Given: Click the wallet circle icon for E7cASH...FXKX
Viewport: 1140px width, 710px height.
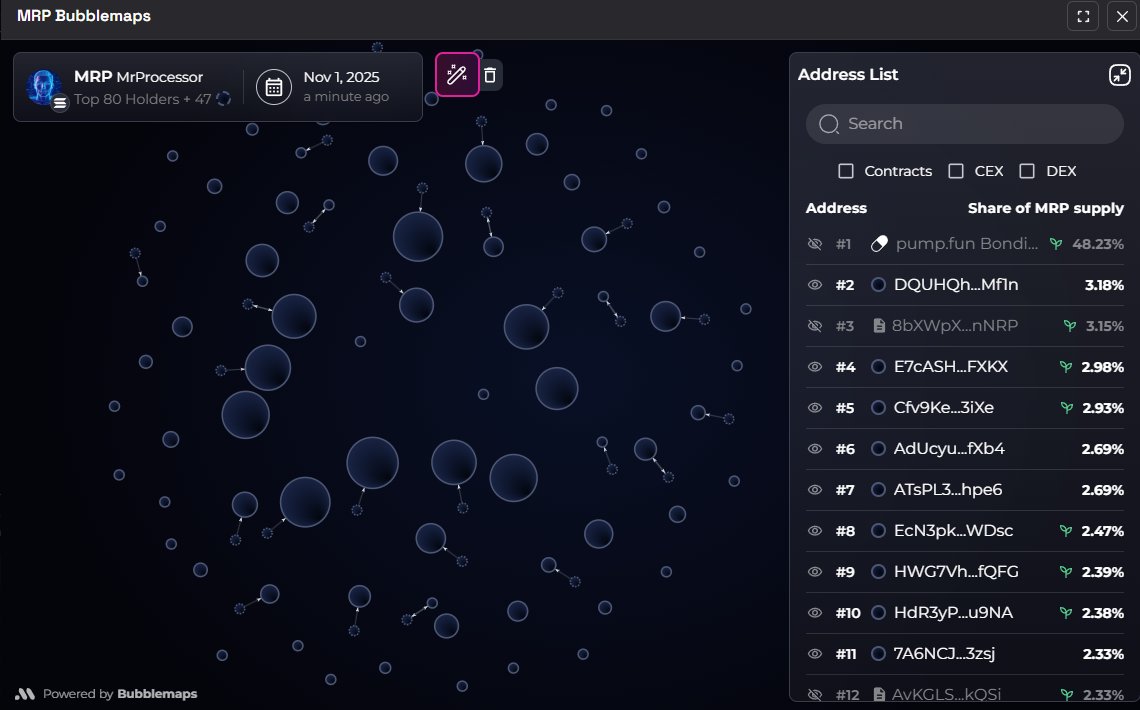Looking at the screenshot, I should [x=878, y=367].
